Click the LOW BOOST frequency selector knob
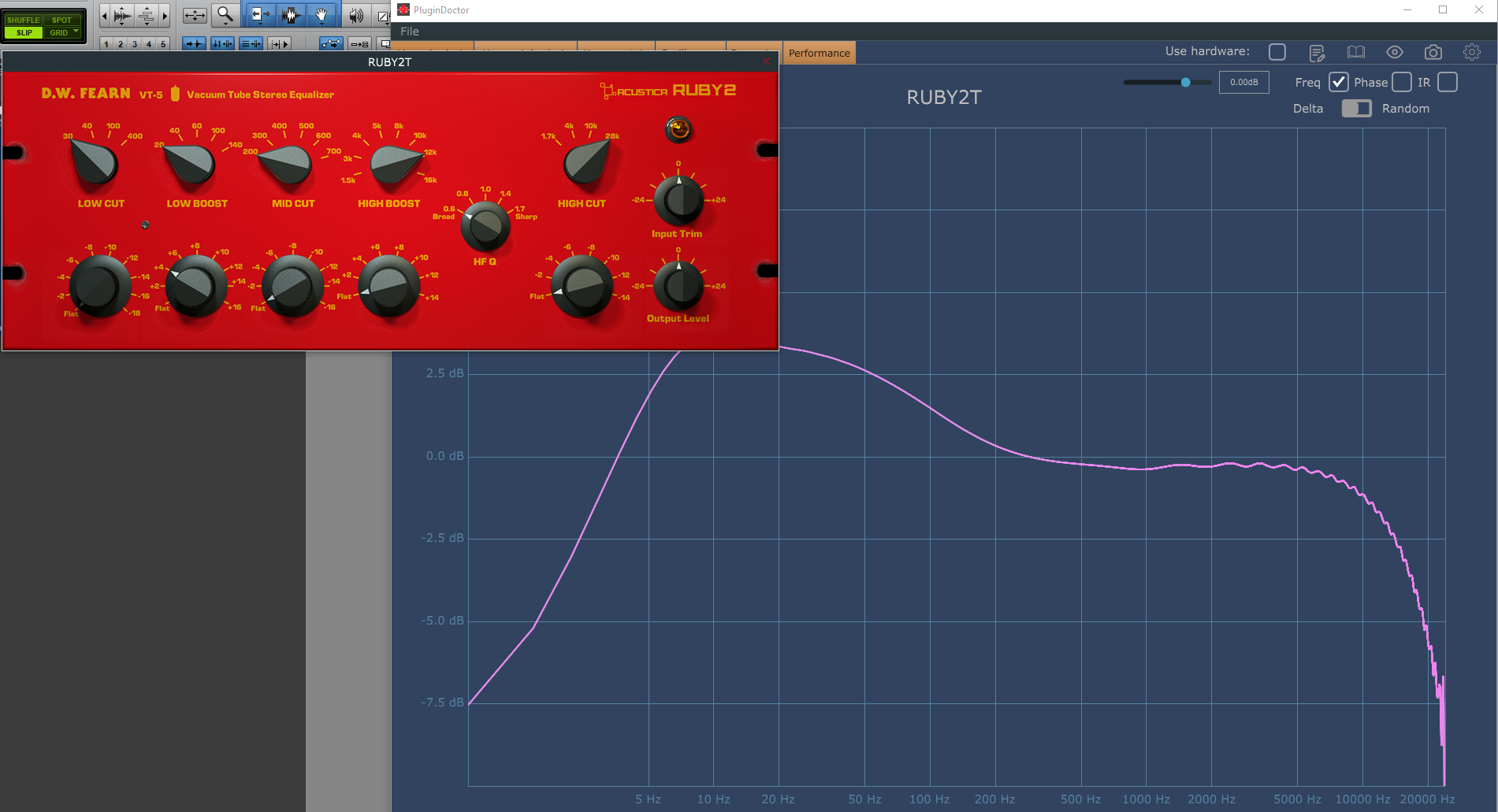 pos(190,165)
